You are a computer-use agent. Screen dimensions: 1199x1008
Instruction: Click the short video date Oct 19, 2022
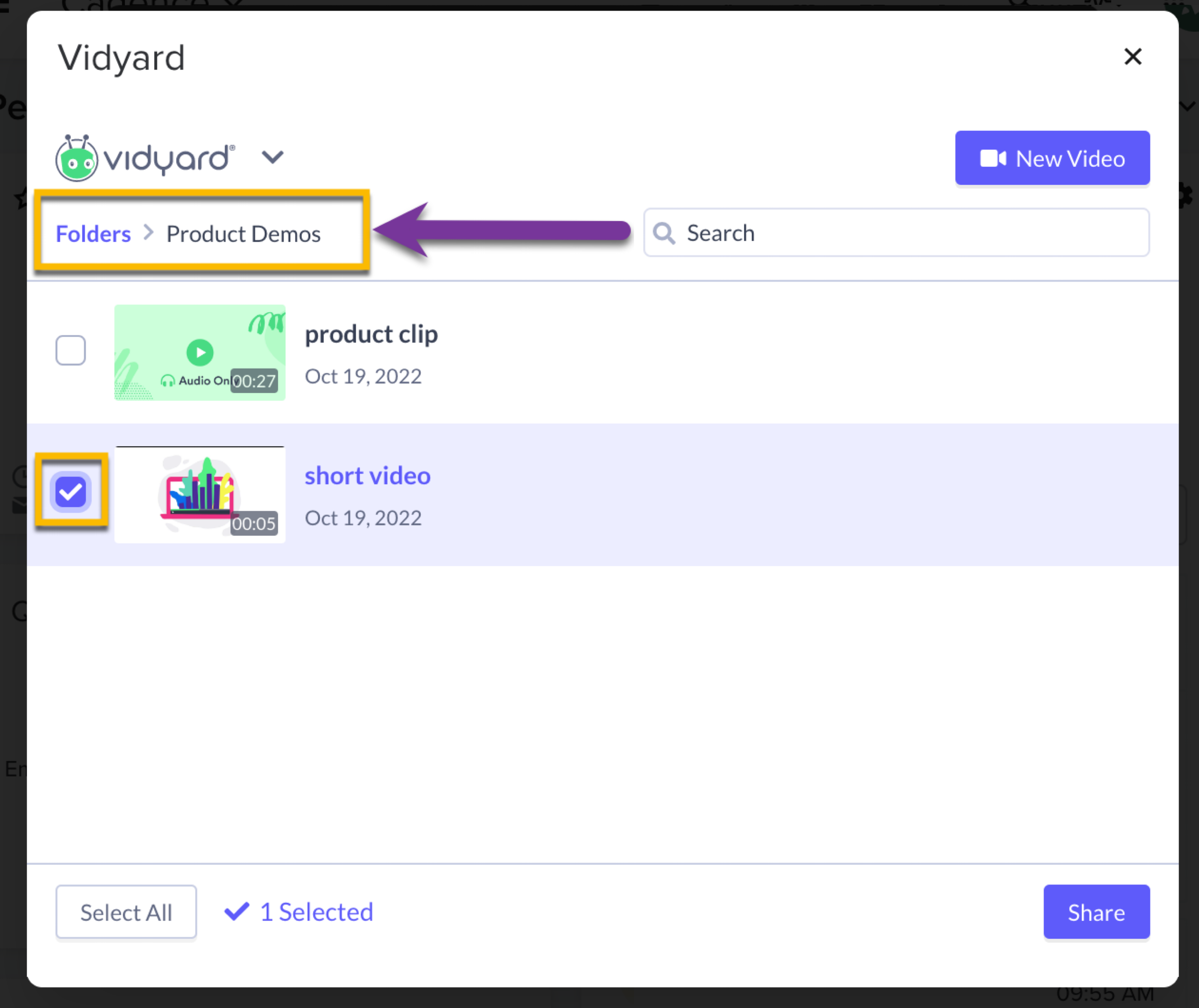tap(363, 518)
